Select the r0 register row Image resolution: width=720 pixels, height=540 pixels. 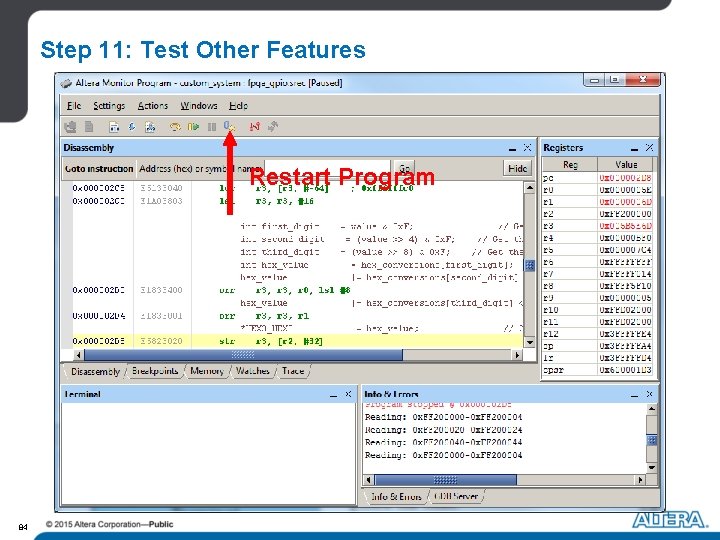click(x=597, y=190)
